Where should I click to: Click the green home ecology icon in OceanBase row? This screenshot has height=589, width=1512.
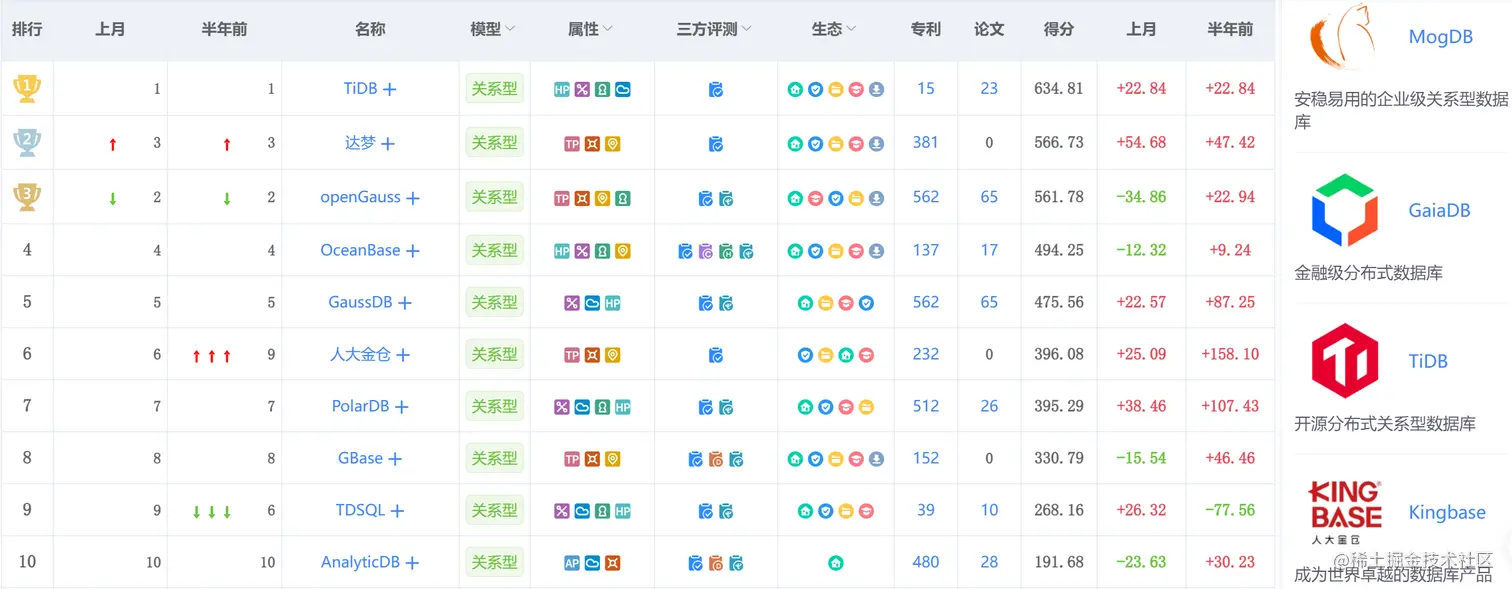[x=795, y=251]
